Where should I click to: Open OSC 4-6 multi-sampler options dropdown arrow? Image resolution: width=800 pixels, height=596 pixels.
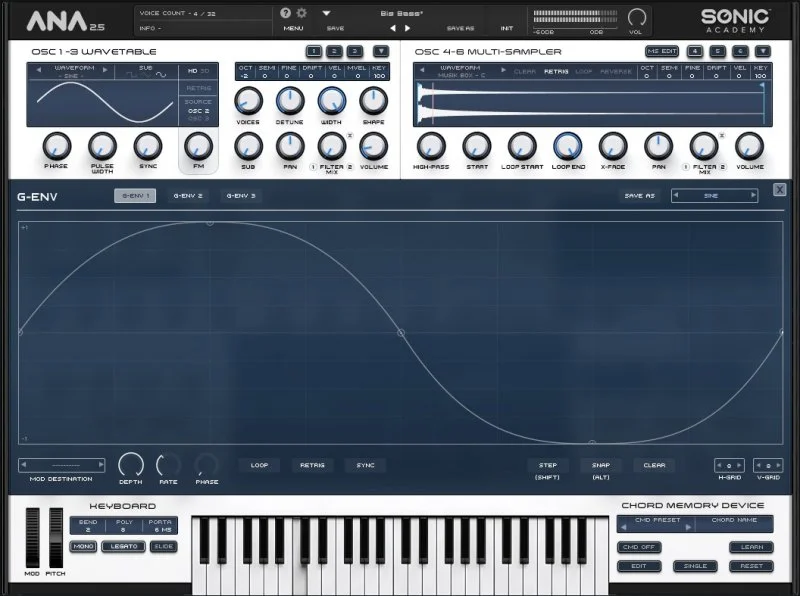pos(762,51)
